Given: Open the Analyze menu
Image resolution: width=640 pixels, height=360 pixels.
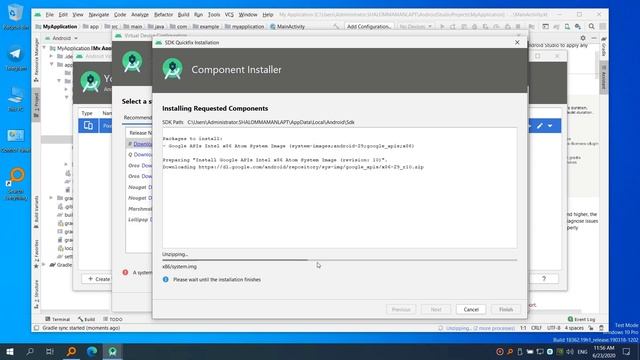Looking at the screenshot, I should (140, 15).
